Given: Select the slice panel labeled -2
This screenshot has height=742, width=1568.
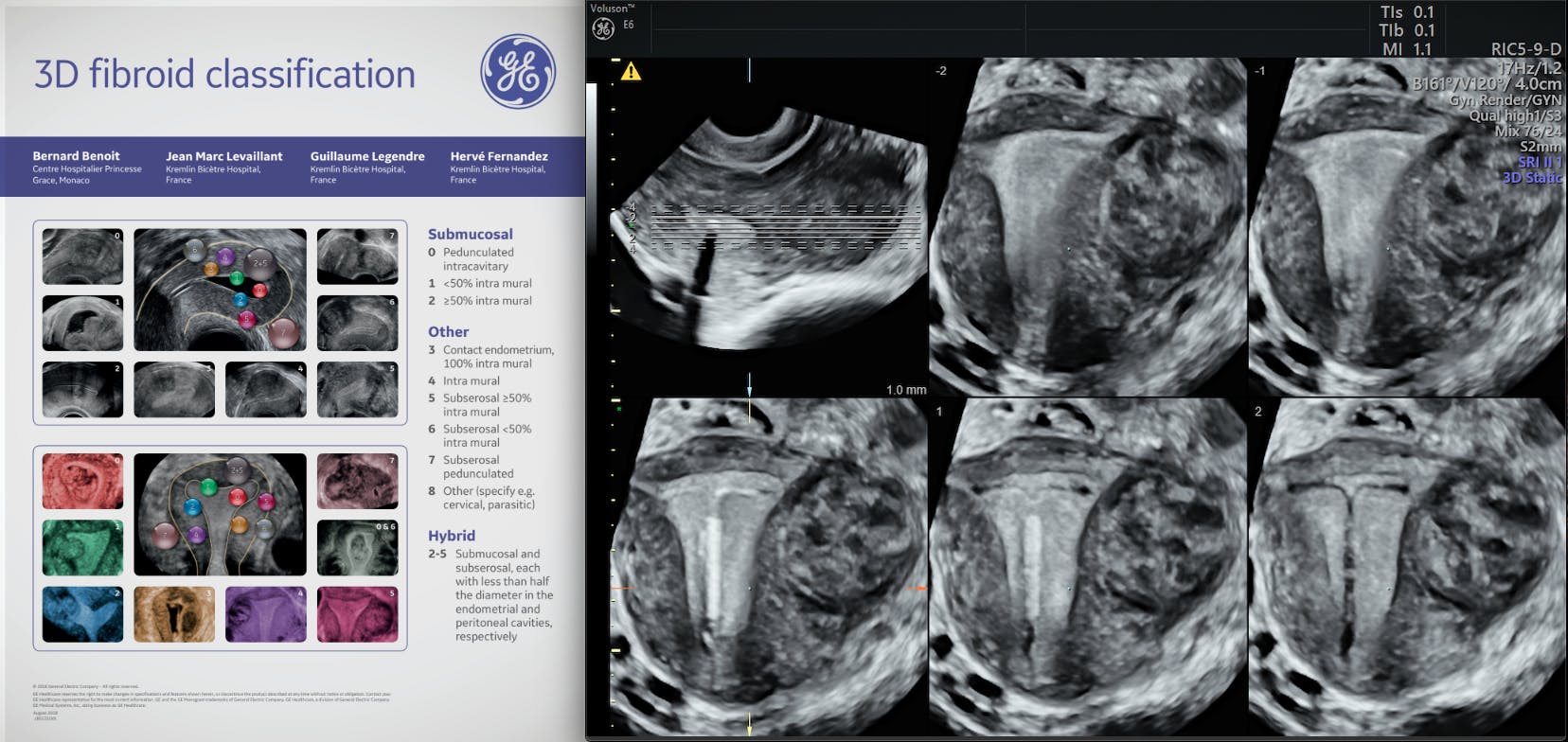Looking at the screenshot, I should pos(1088,226).
